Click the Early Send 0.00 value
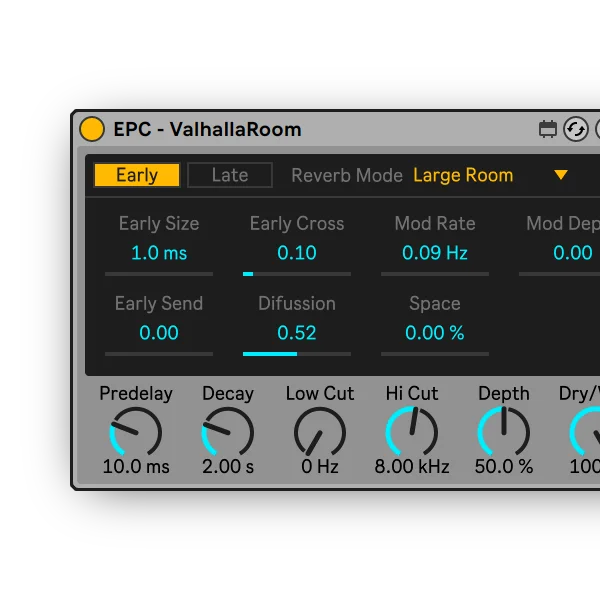 pyautogui.click(x=159, y=333)
